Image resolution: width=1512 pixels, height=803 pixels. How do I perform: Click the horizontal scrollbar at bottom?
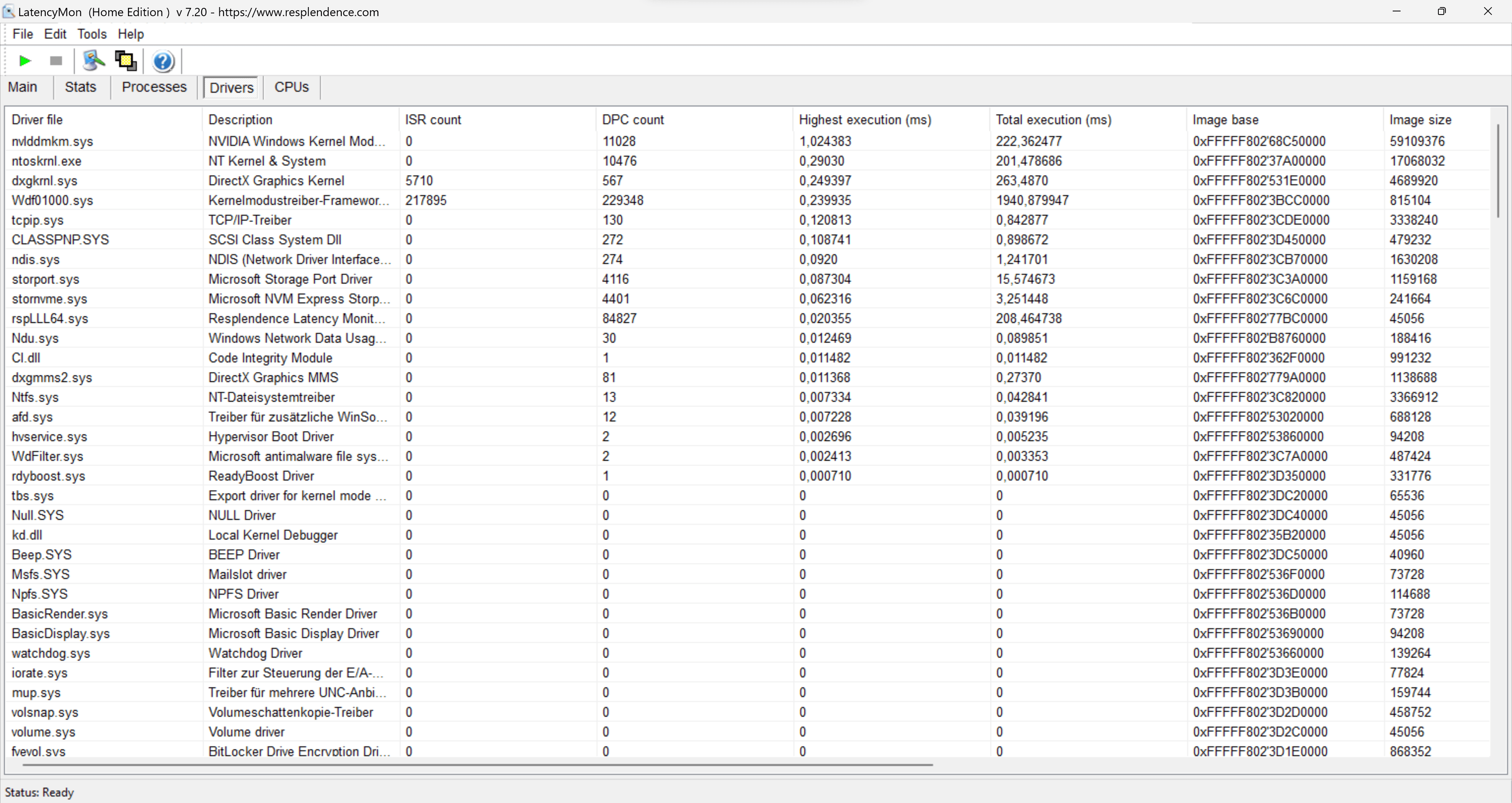point(477,765)
